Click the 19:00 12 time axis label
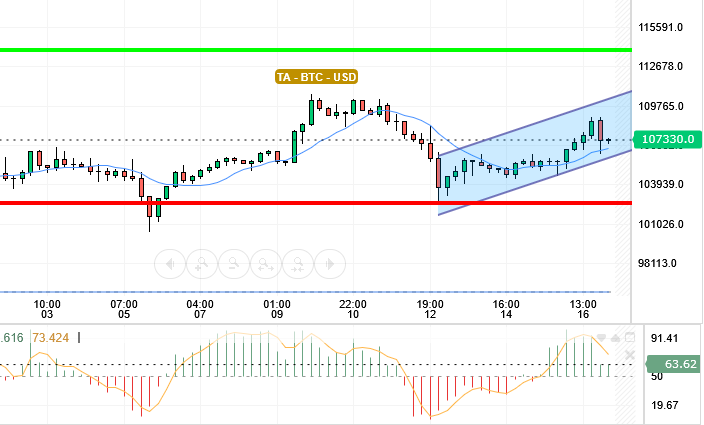Screen dimensions: 704x425 pyautogui.click(x=430, y=309)
